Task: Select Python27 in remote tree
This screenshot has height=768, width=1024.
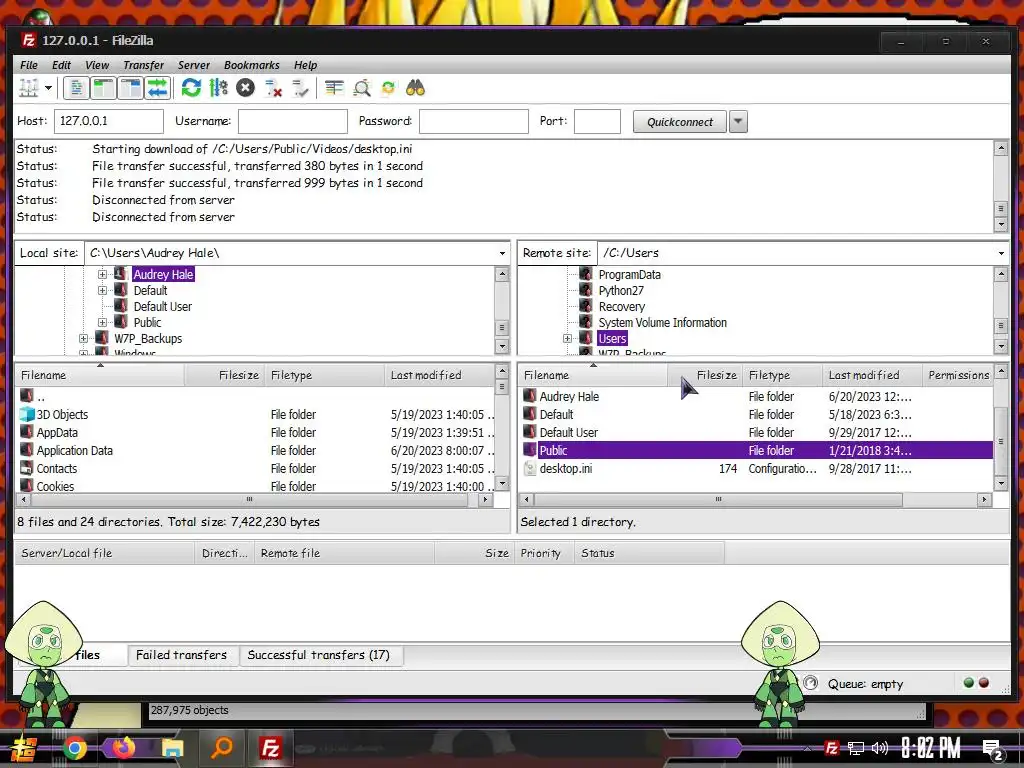Action: pos(621,291)
